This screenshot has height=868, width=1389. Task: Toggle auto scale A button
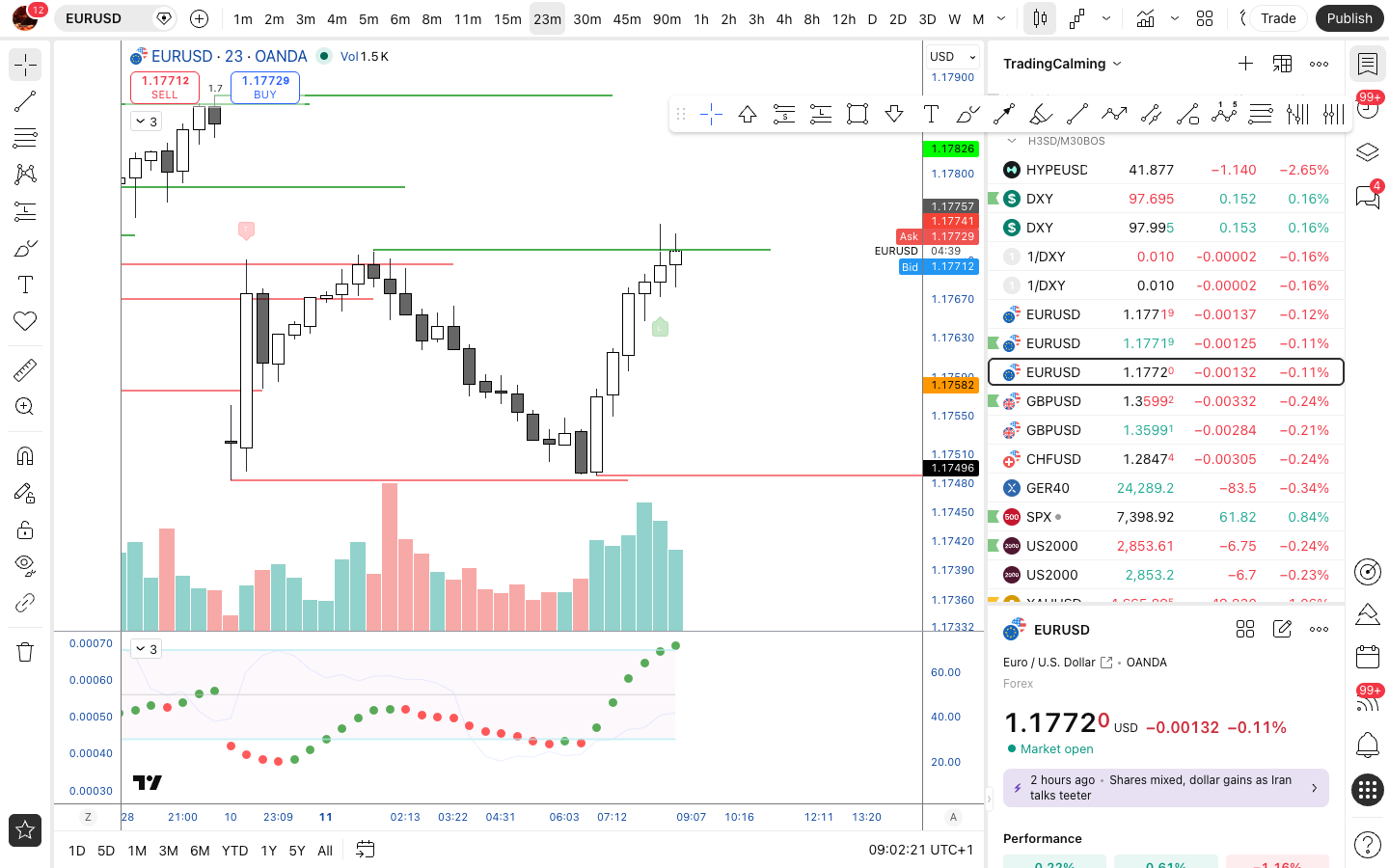point(953,817)
